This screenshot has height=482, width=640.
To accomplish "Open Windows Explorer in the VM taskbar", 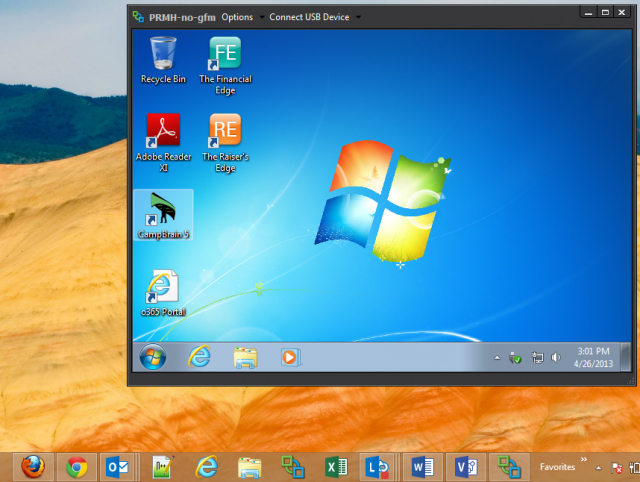I will 245,357.
